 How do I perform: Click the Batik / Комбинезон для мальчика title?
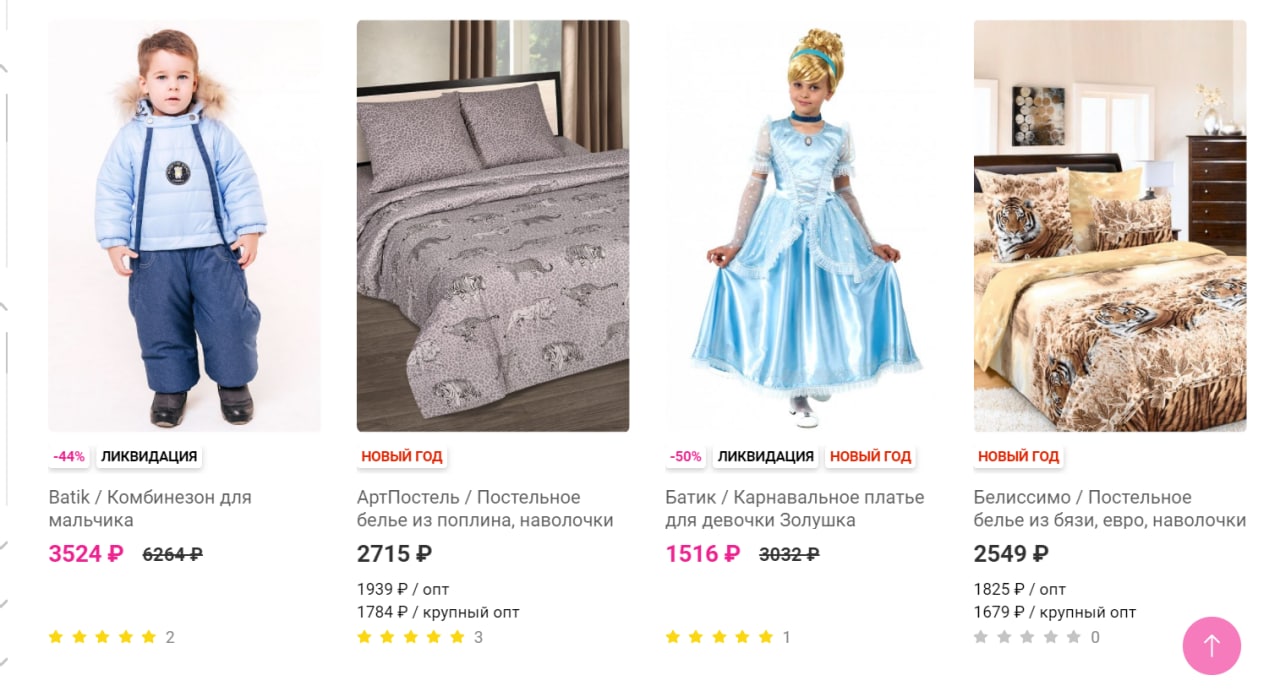(150, 509)
